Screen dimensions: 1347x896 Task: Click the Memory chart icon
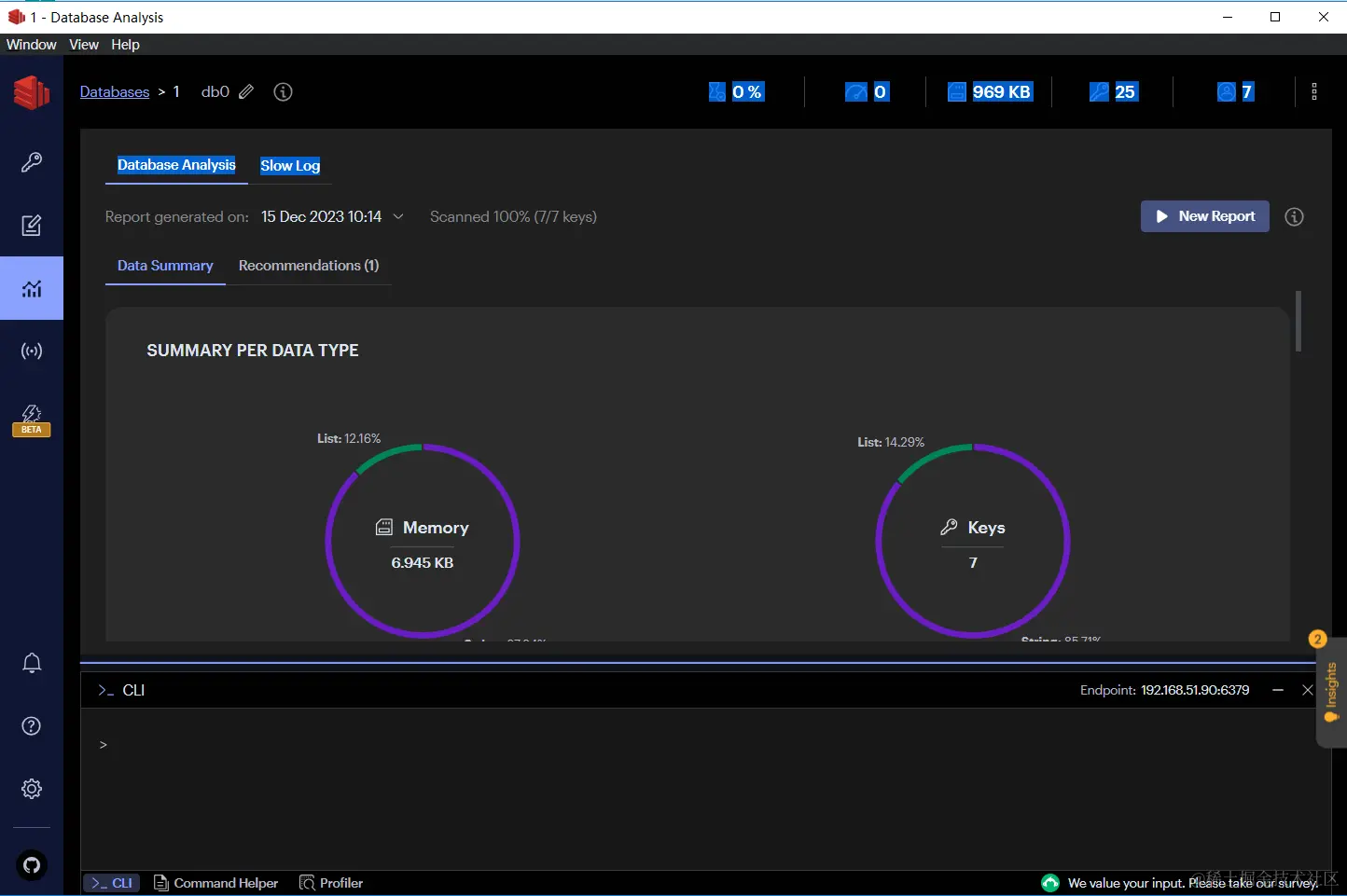(384, 527)
